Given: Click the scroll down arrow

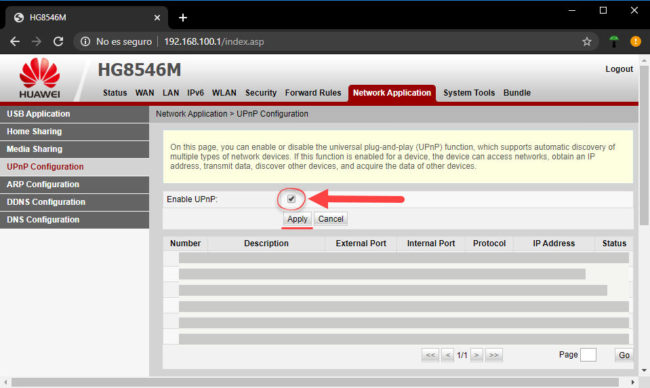Looking at the screenshot, I should click(x=644, y=370).
